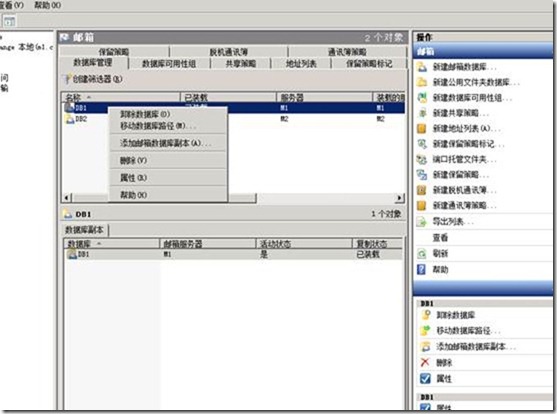Viewport: 557px width, 414px height.
Task: Click the 新建共享策略 icon
Action: 422,113
